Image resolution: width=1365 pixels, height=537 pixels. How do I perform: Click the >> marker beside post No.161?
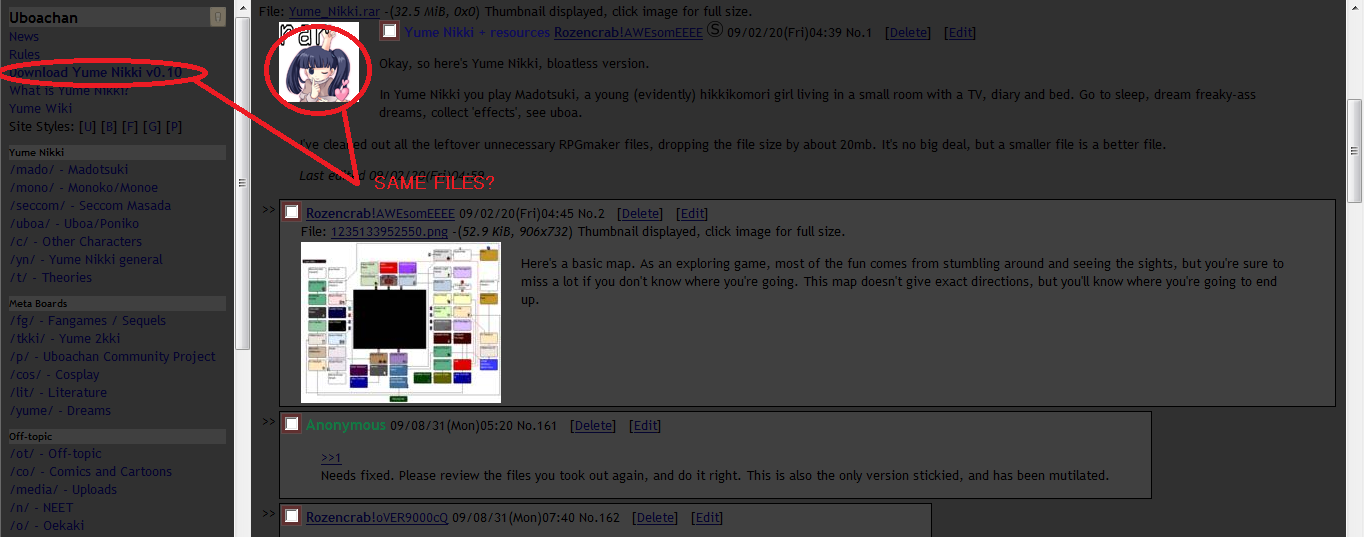pyautogui.click(x=269, y=422)
